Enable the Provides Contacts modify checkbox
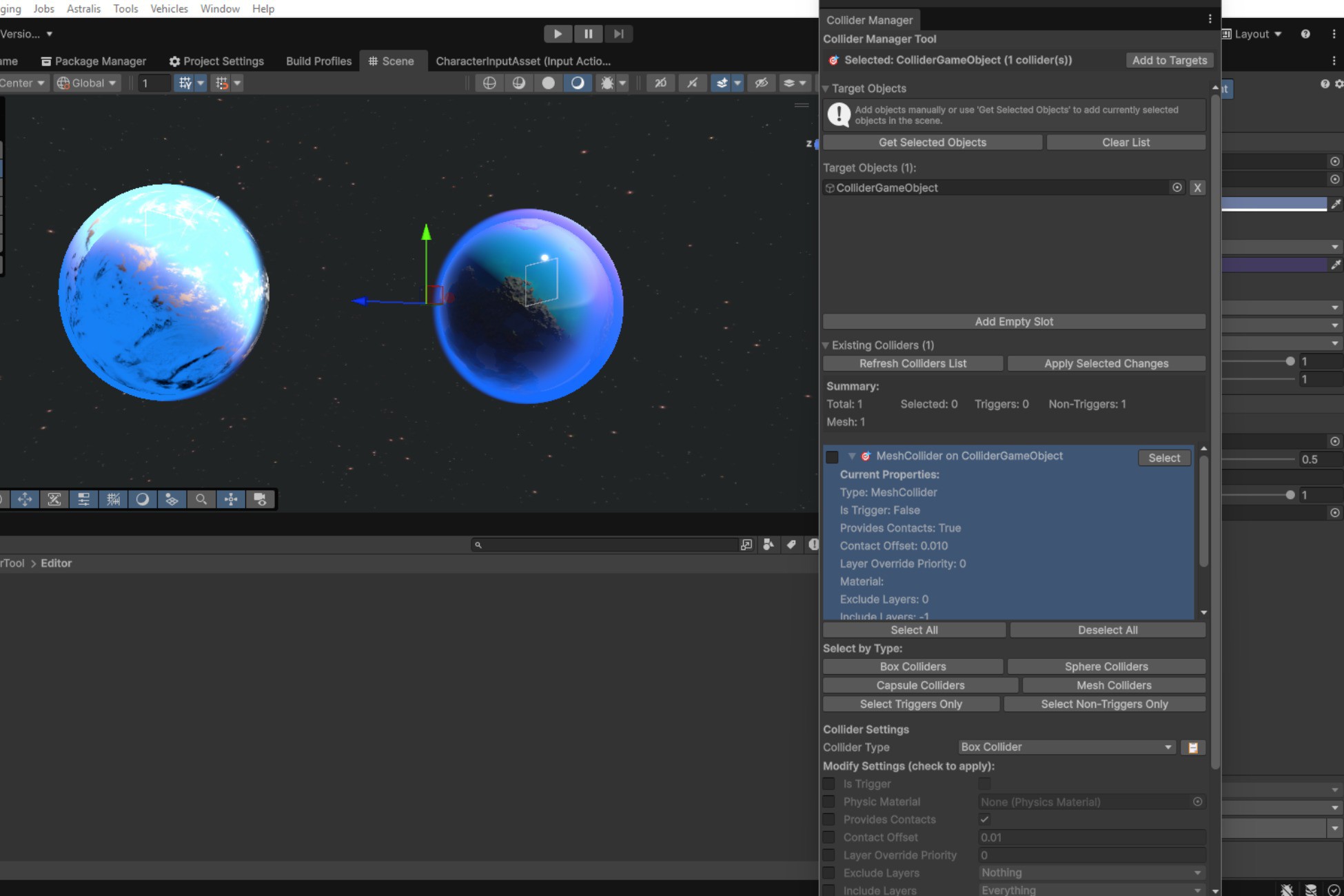Viewport: 1344px width, 896px height. (829, 819)
